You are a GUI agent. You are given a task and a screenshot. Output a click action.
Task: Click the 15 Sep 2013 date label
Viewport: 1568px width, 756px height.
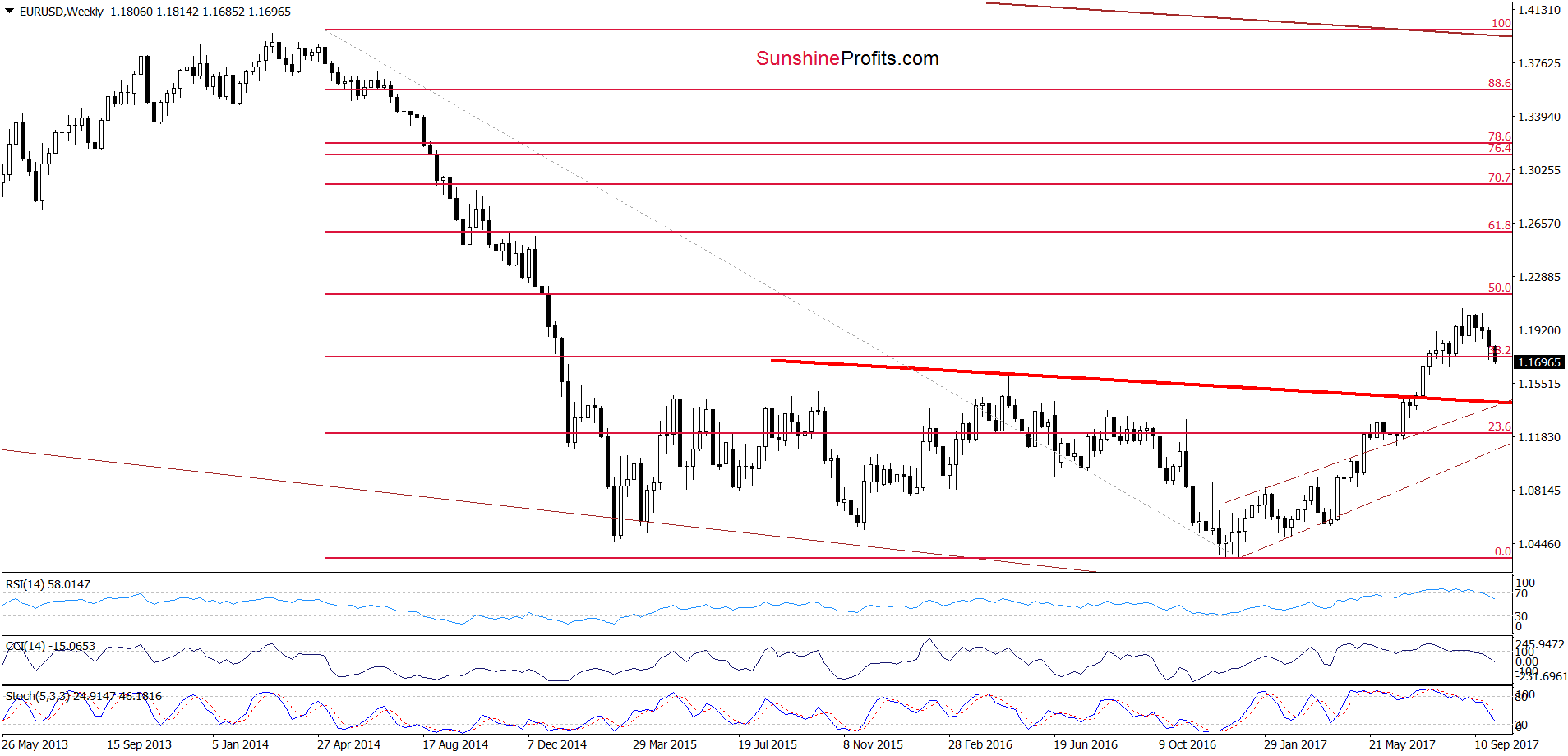[x=139, y=744]
